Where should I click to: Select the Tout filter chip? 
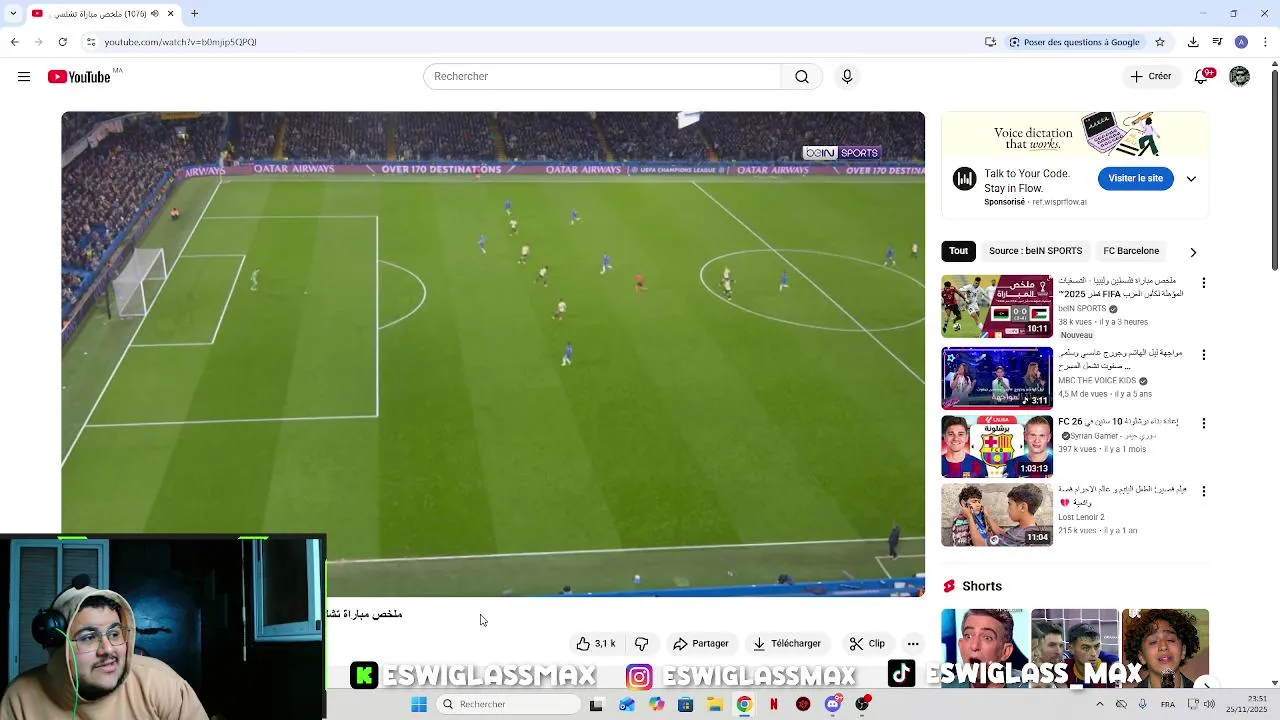click(x=958, y=251)
